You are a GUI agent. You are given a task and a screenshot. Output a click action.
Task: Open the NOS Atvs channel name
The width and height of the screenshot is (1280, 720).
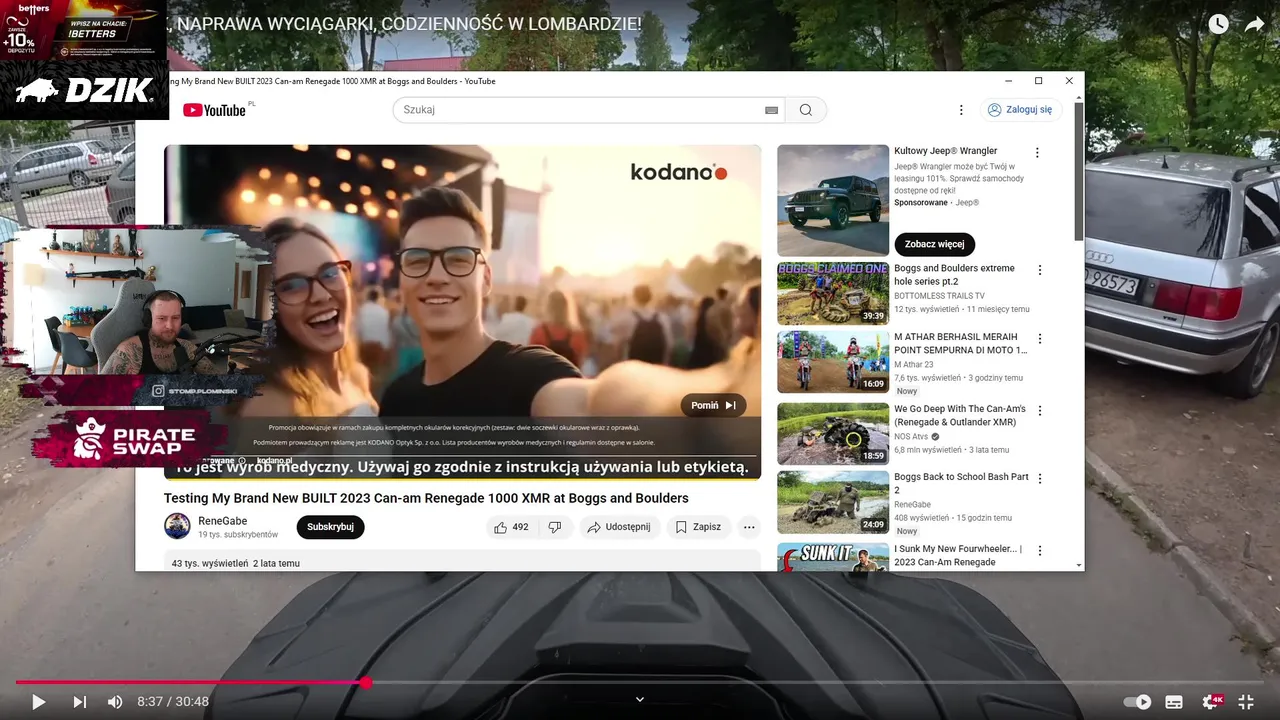tap(911, 437)
